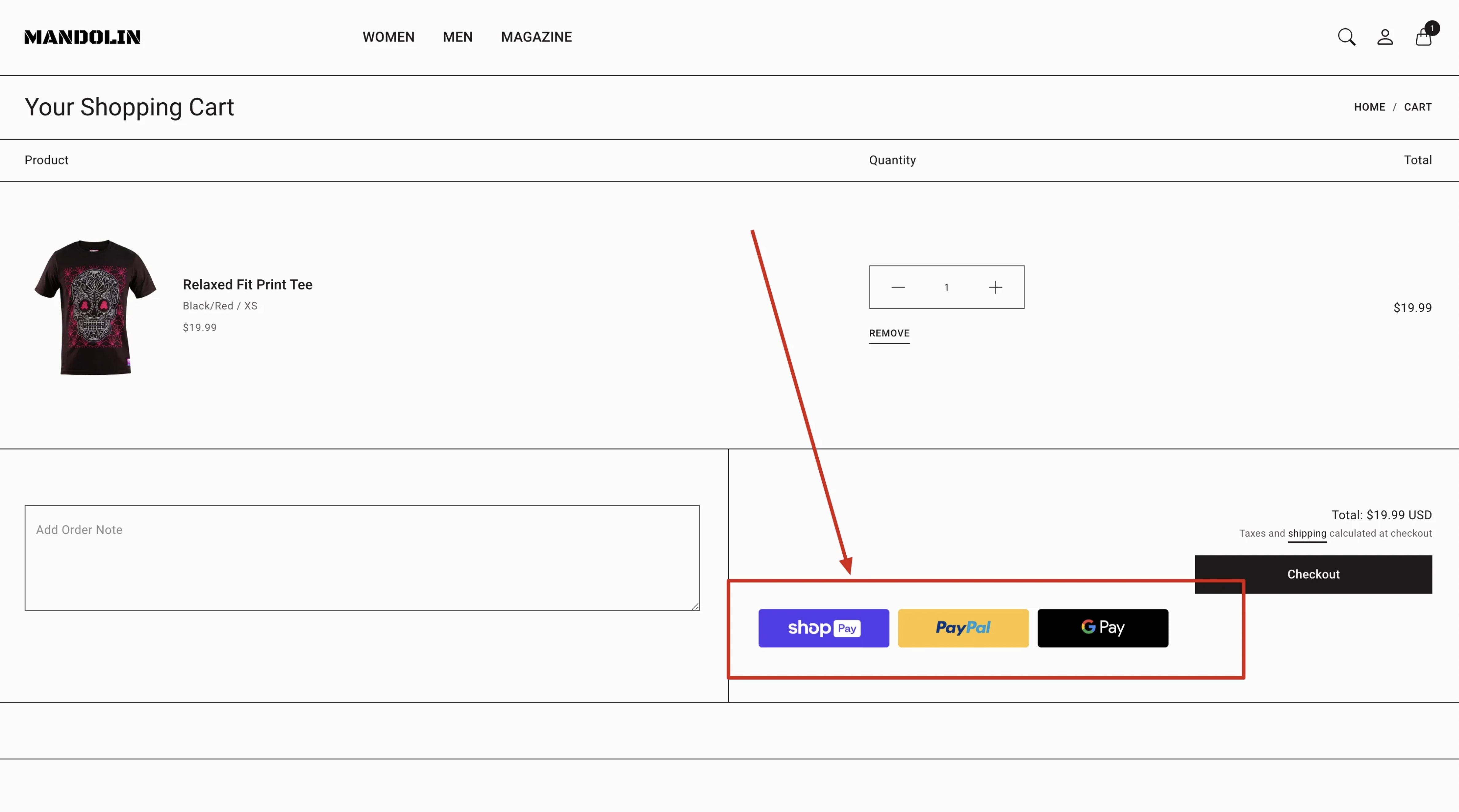Pay with the Shop Pay button
1459x812 pixels.
824,628
